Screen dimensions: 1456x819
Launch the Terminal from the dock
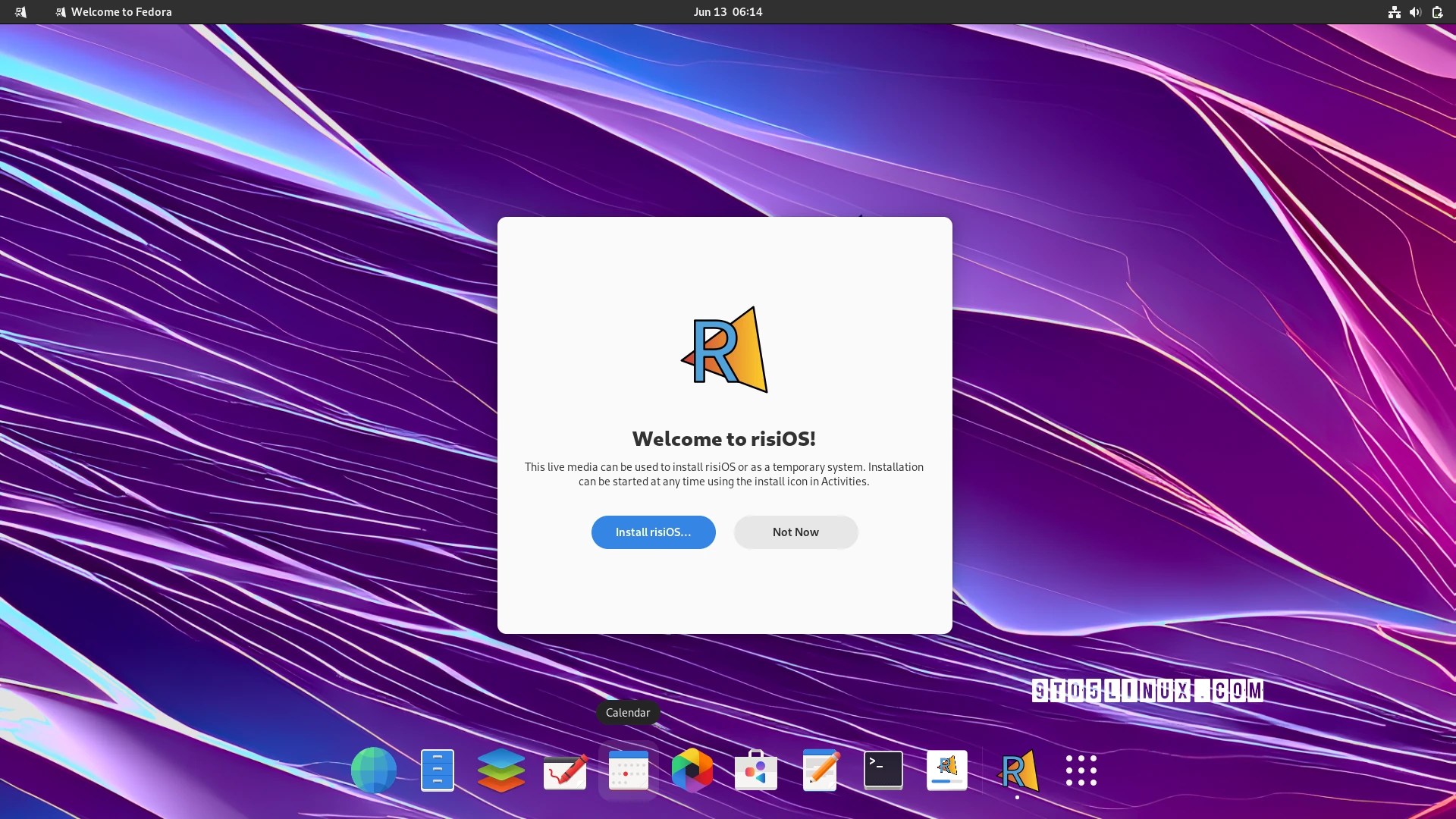pos(883,770)
